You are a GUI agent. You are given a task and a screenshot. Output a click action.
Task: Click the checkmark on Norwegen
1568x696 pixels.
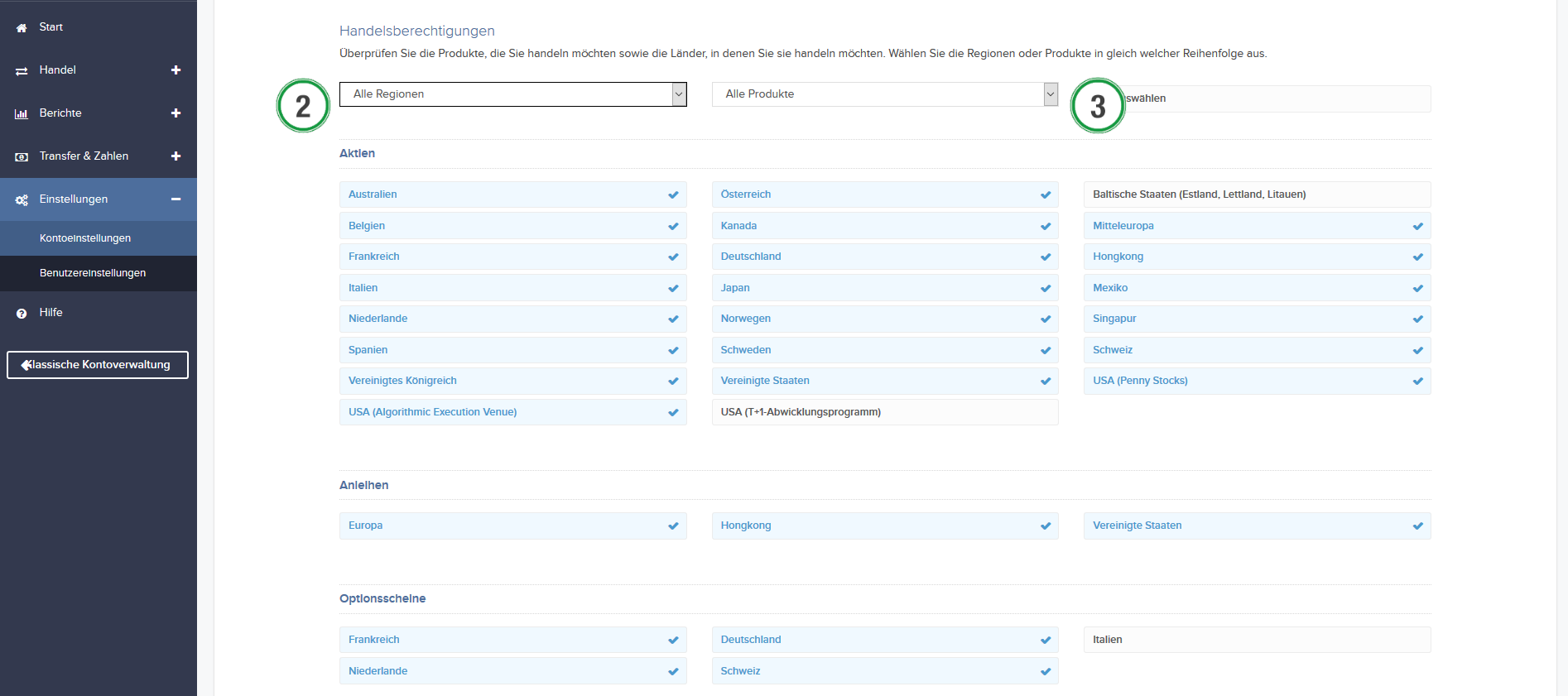click(1046, 319)
